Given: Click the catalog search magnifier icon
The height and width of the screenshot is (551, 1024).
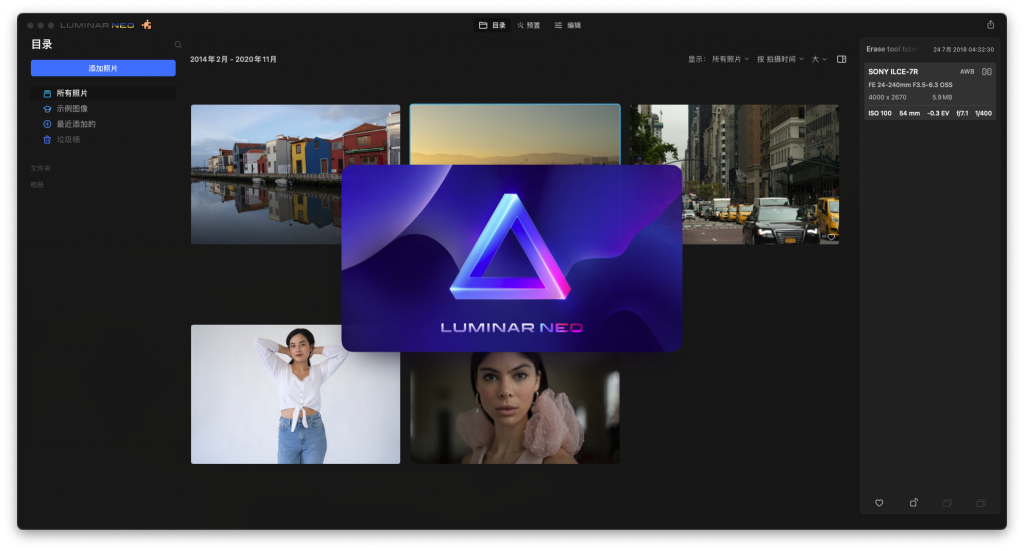Looking at the screenshot, I should pos(178,45).
